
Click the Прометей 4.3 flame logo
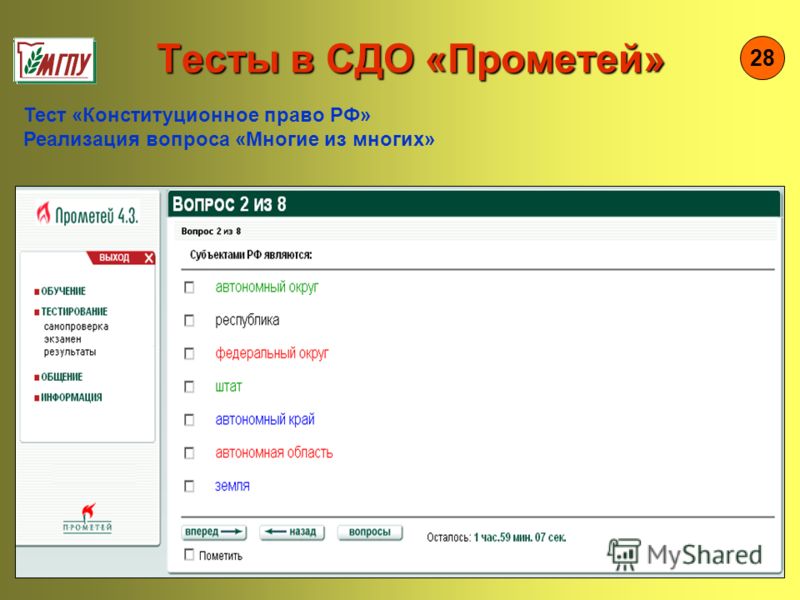click(87, 214)
